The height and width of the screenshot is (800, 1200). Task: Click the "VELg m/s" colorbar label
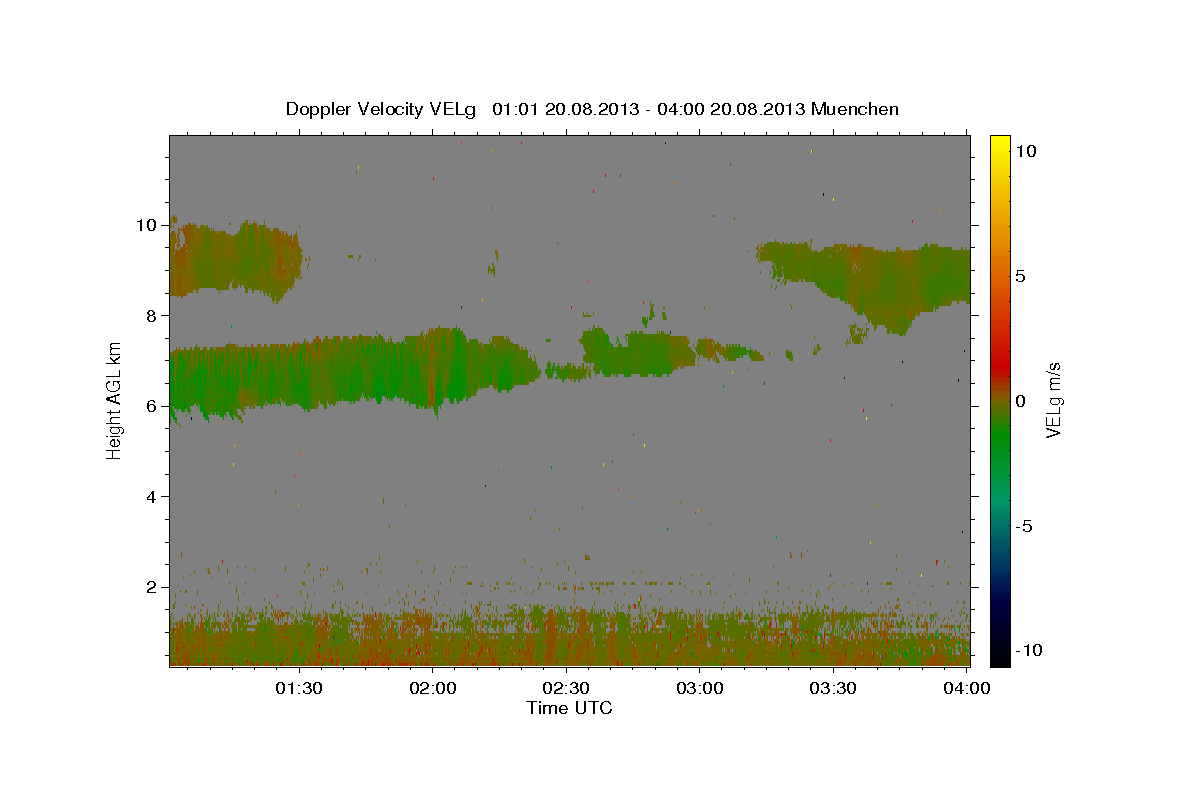[1053, 399]
